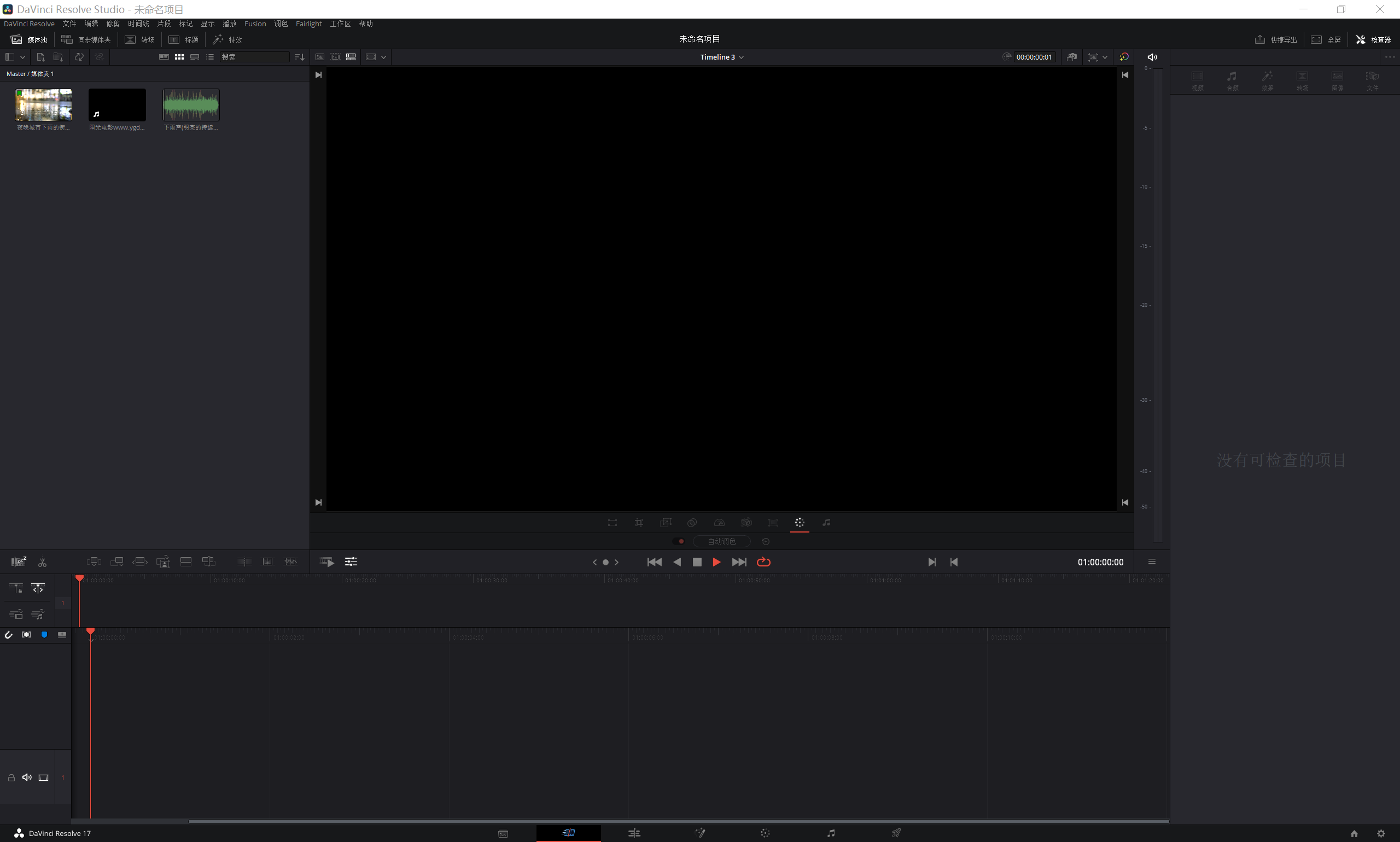The width and height of the screenshot is (1400, 842).
Task: Open the viewer tools sliders icon
Action: click(x=351, y=562)
